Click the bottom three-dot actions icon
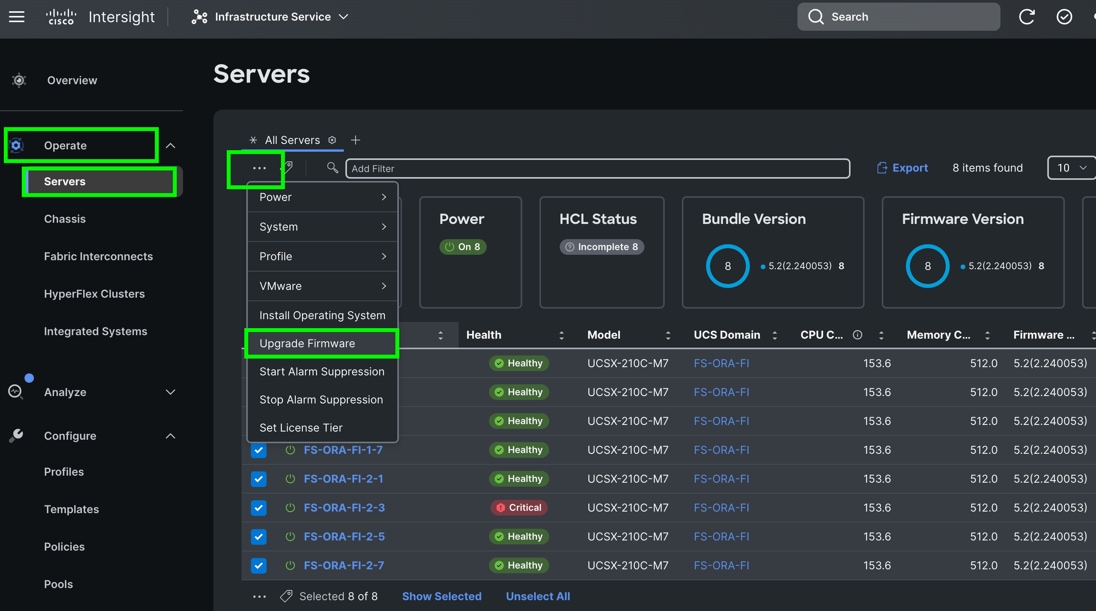The width and height of the screenshot is (1096, 611). pos(259,596)
